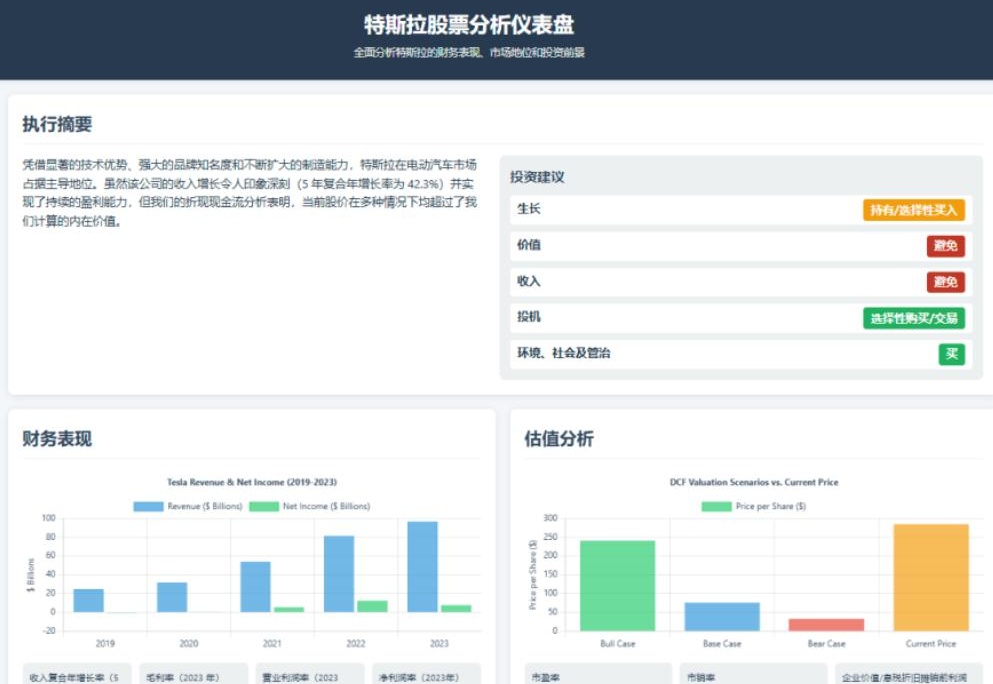Click the 买 badge in 环境、社会及管治 row

pos(951,354)
